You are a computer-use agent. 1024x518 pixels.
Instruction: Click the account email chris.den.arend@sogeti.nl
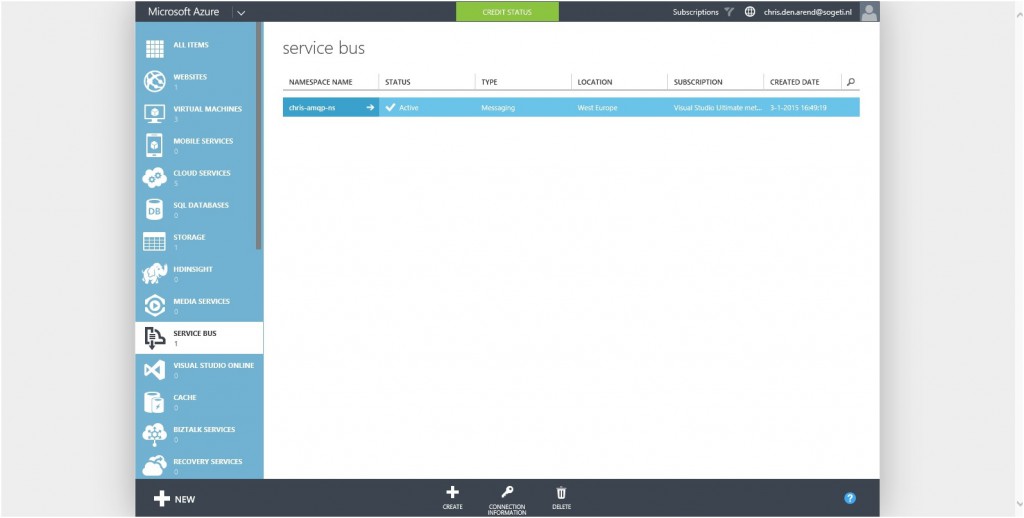(808, 12)
